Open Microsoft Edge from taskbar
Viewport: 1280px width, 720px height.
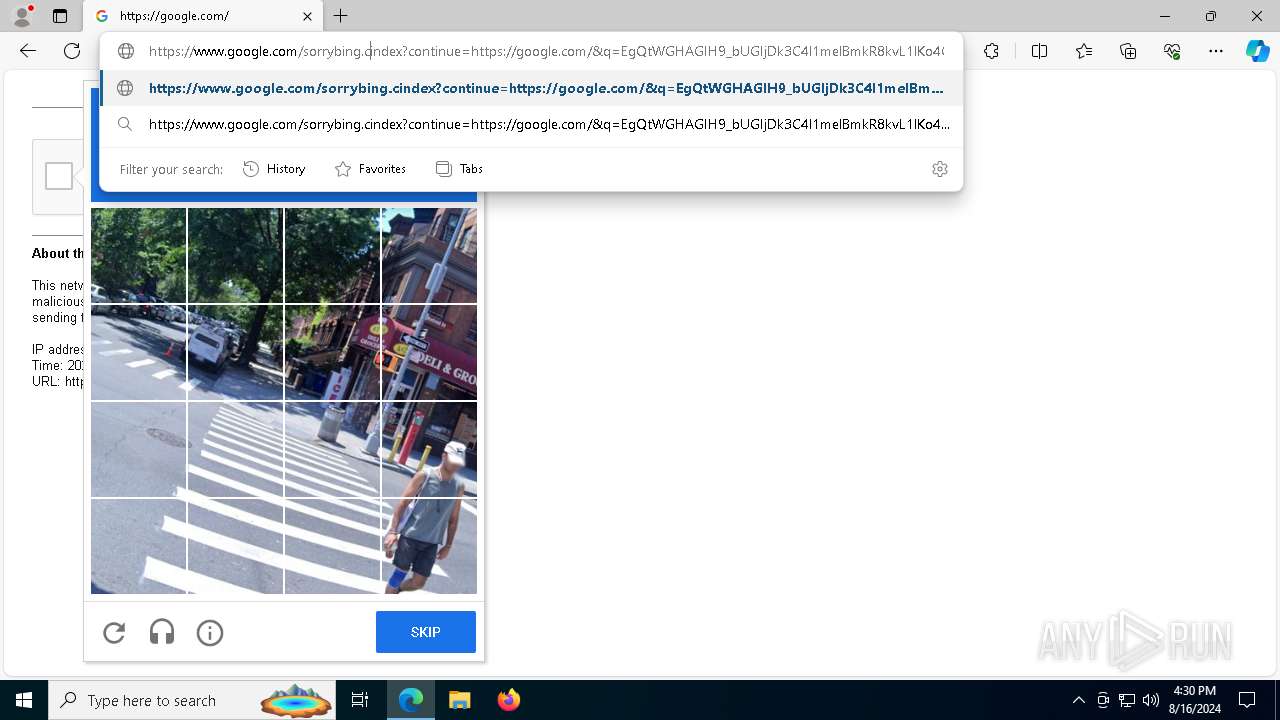[411, 700]
